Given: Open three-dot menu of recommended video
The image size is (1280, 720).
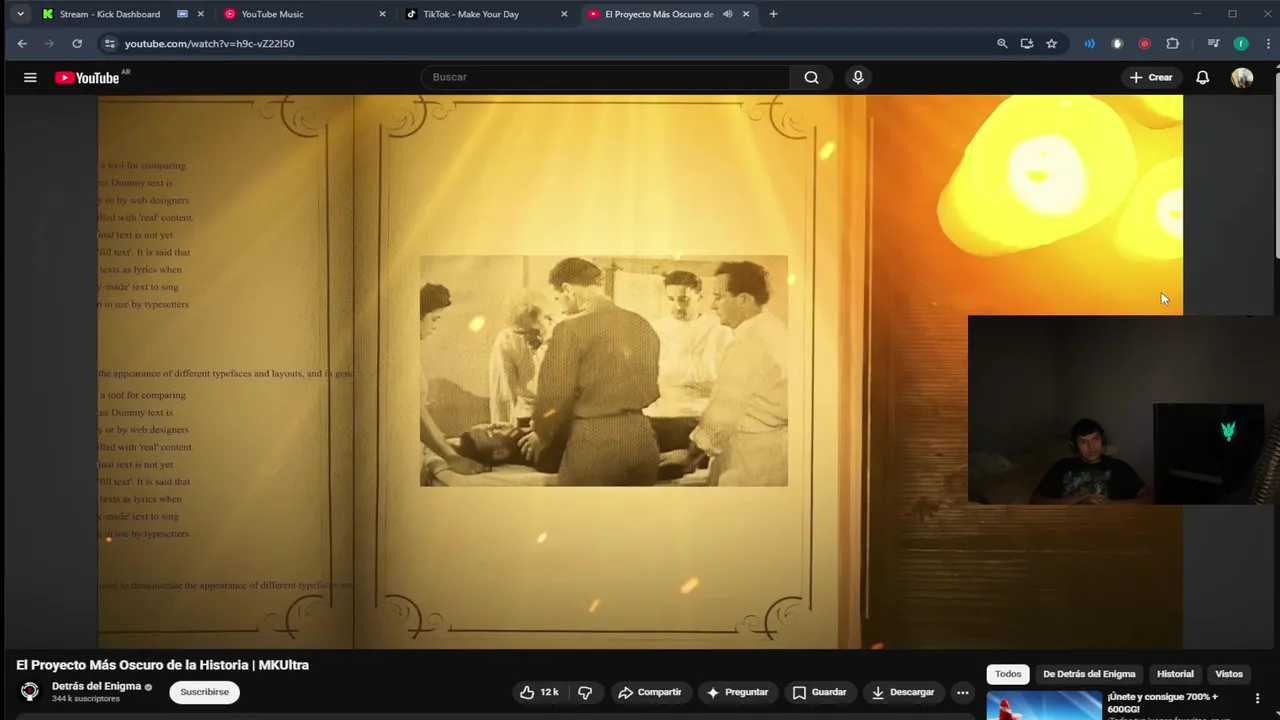Looking at the screenshot, I should point(1257,698).
